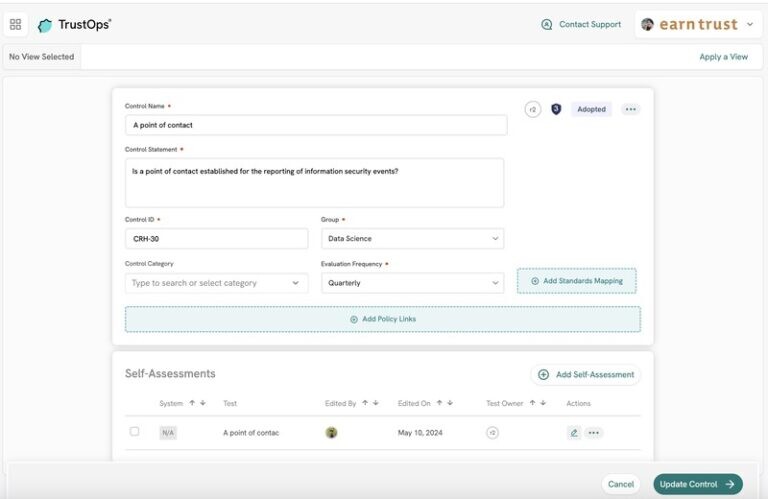Open the Control Category dropdown

(216, 283)
